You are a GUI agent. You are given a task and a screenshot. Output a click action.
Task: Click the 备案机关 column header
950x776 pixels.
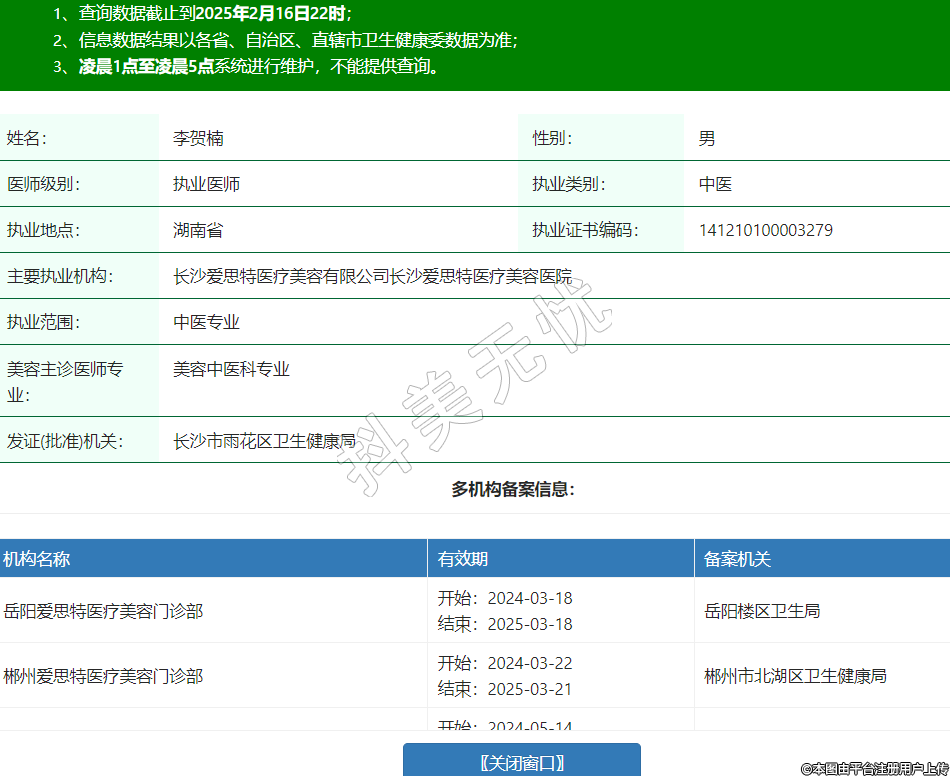737,559
